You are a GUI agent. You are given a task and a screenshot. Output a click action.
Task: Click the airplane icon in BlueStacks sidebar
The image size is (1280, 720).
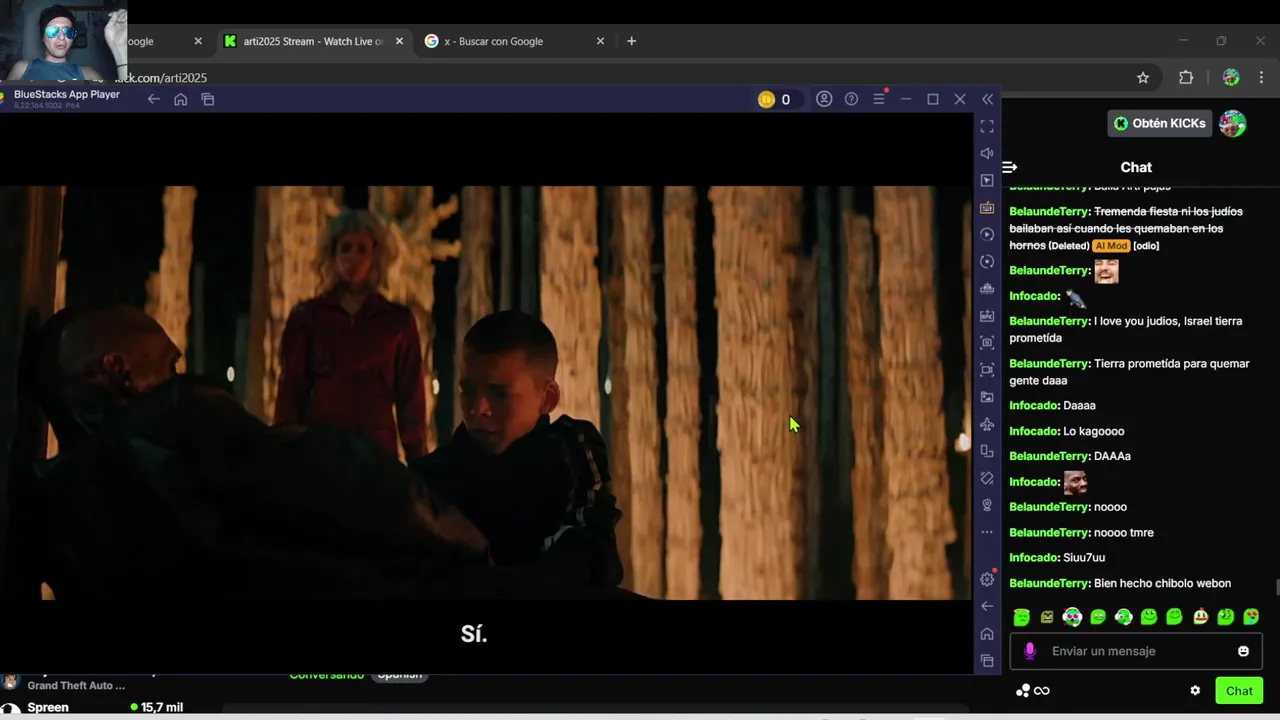tap(987, 424)
